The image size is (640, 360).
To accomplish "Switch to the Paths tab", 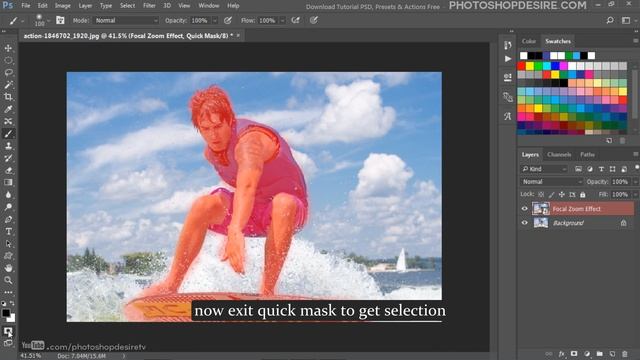I will click(x=587, y=155).
